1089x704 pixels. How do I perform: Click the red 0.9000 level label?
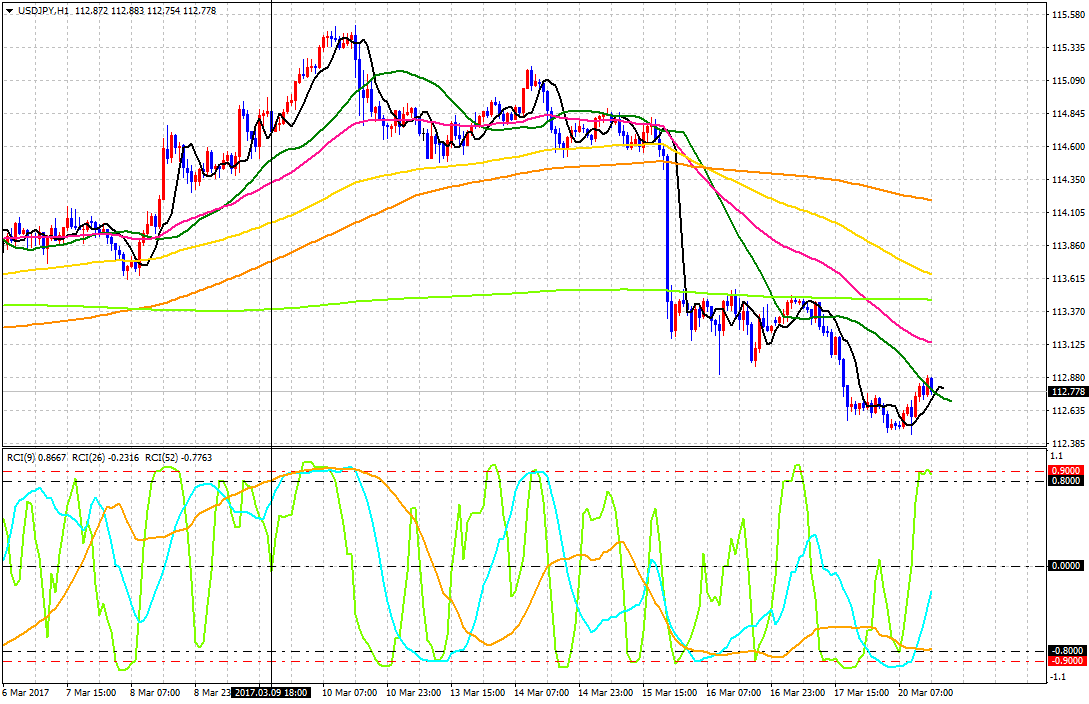point(1063,470)
